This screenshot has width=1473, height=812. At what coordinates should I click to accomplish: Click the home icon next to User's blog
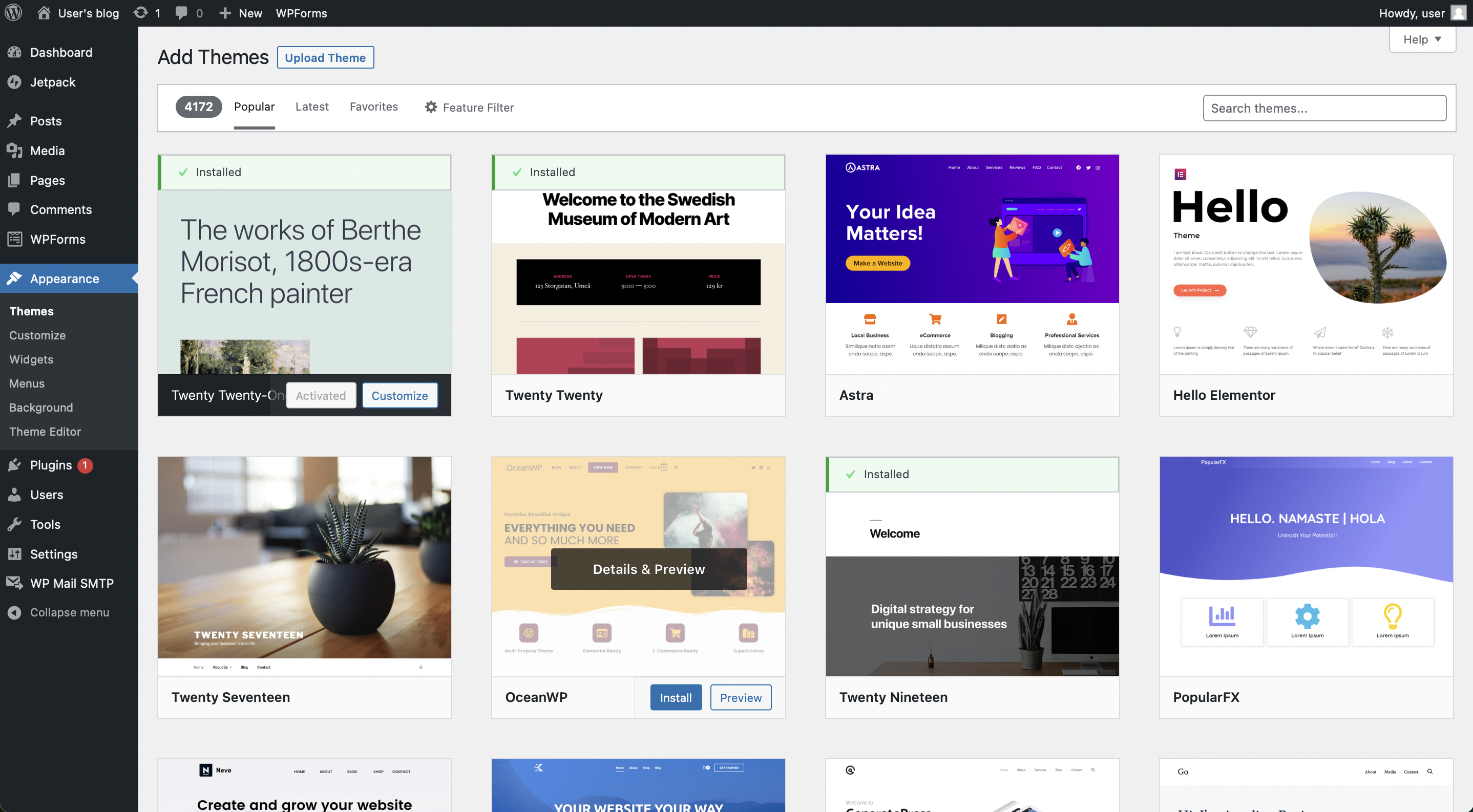coord(44,13)
